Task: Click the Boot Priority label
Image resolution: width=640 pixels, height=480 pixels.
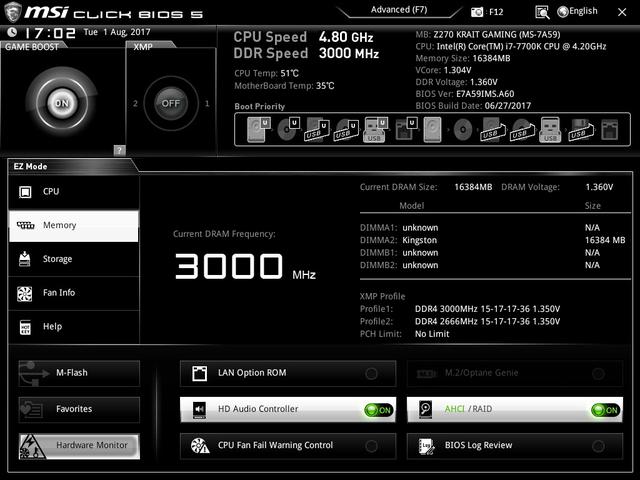Action: (260, 107)
